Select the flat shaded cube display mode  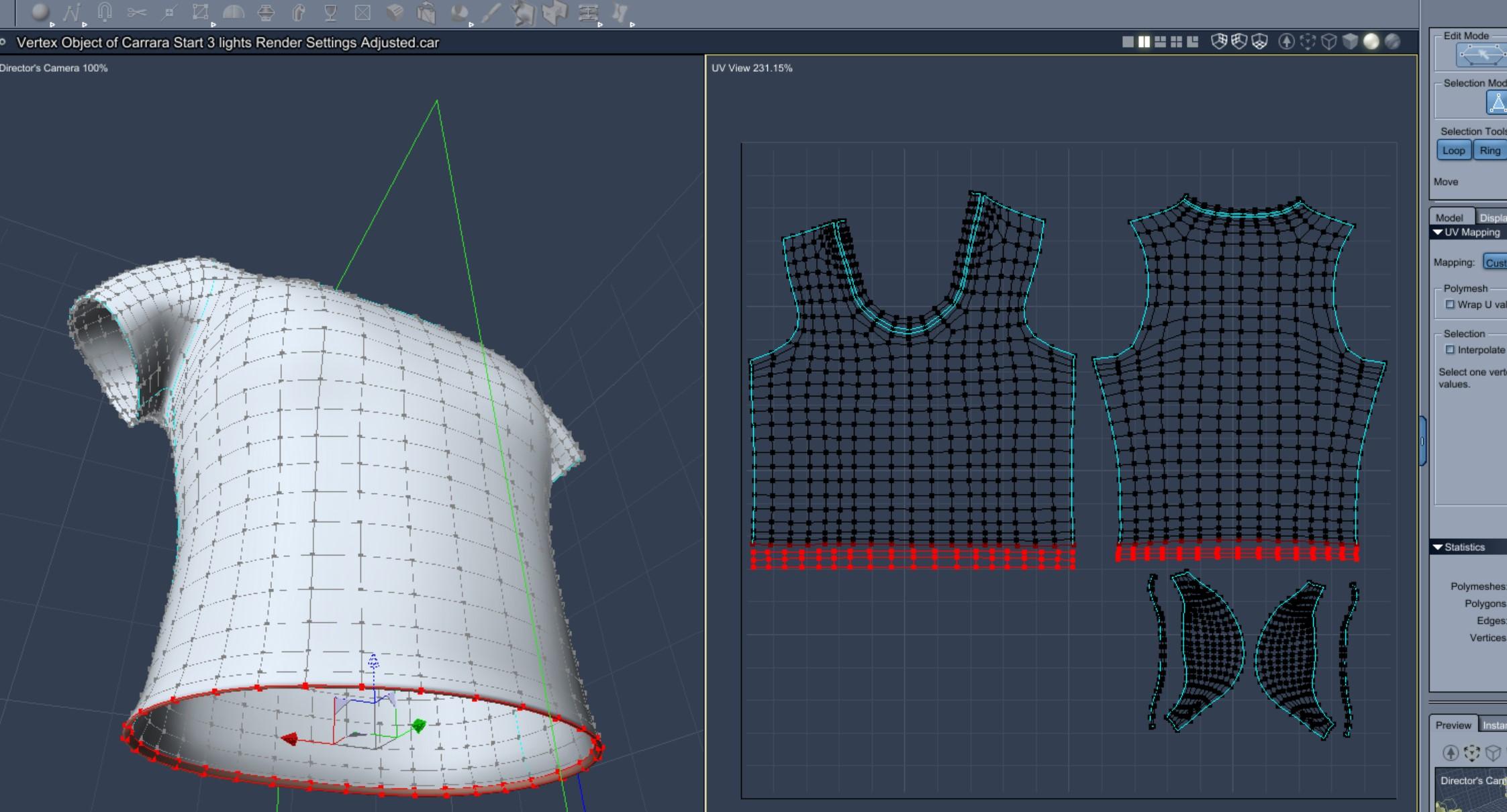click(1350, 42)
